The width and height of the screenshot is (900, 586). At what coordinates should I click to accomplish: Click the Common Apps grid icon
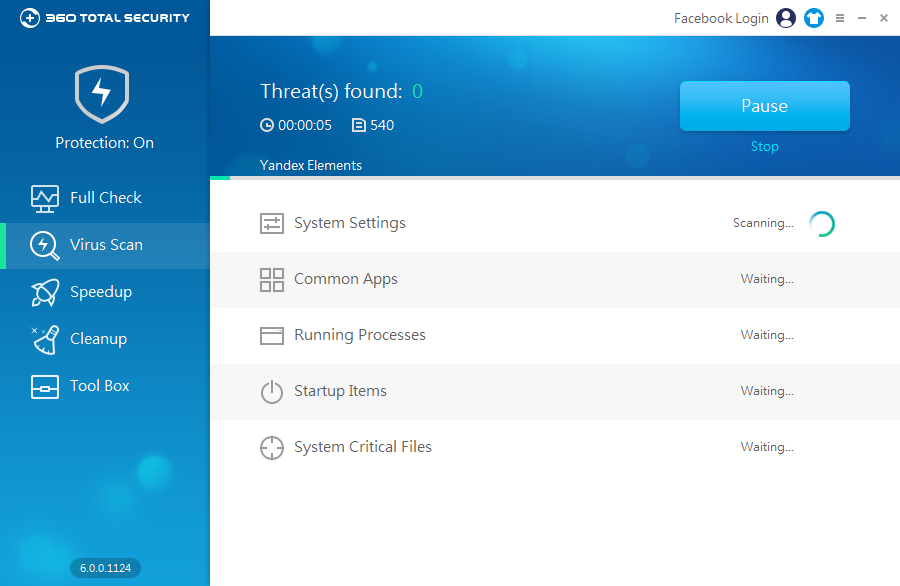(x=271, y=280)
